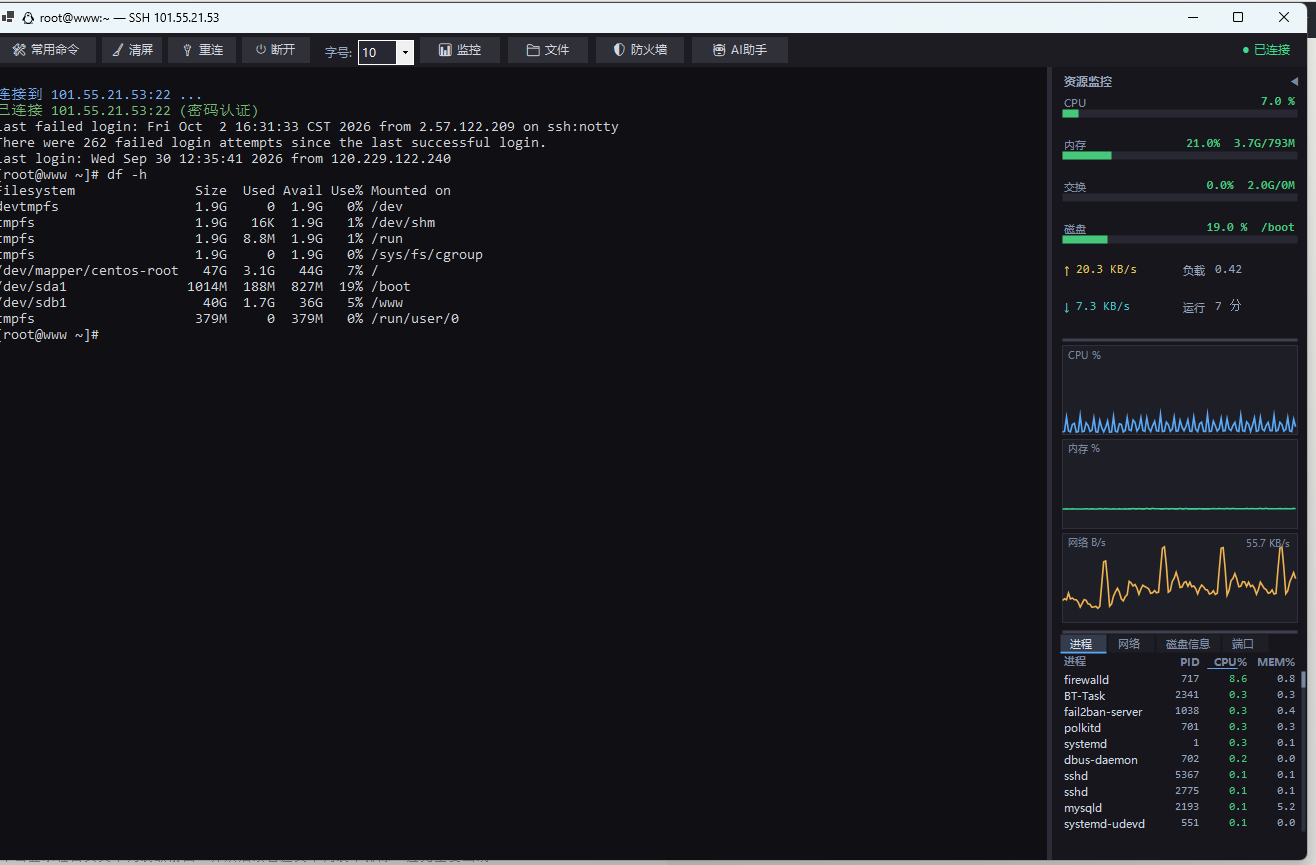Click the 内存 % history chart

click(1179, 484)
